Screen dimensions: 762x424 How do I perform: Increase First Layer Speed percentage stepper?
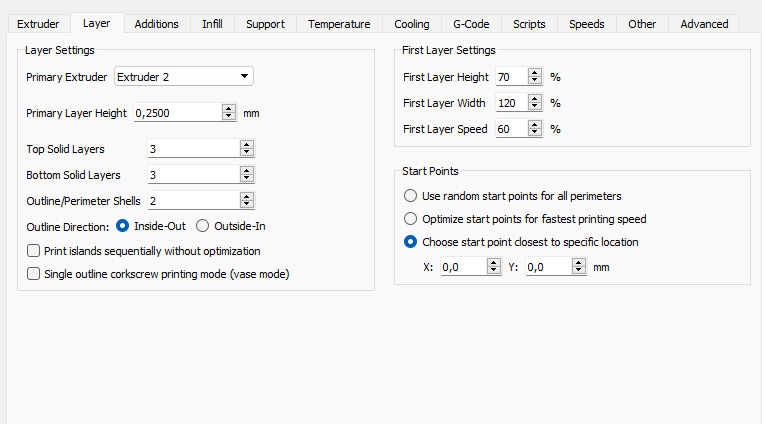[x=534, y=125]
